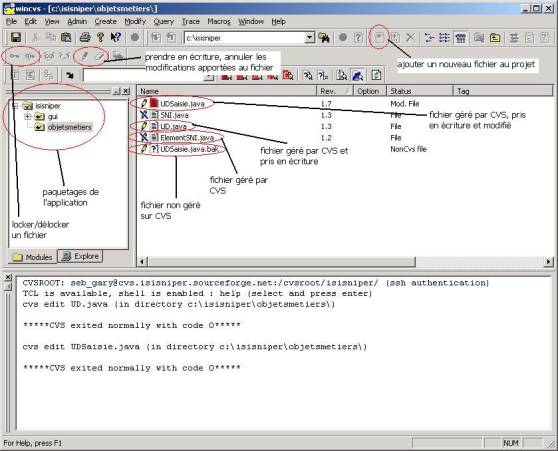This screenshot has width=558, height=451.
Task: Click the Print toolbar icon
Action: (x=85, y=37)
